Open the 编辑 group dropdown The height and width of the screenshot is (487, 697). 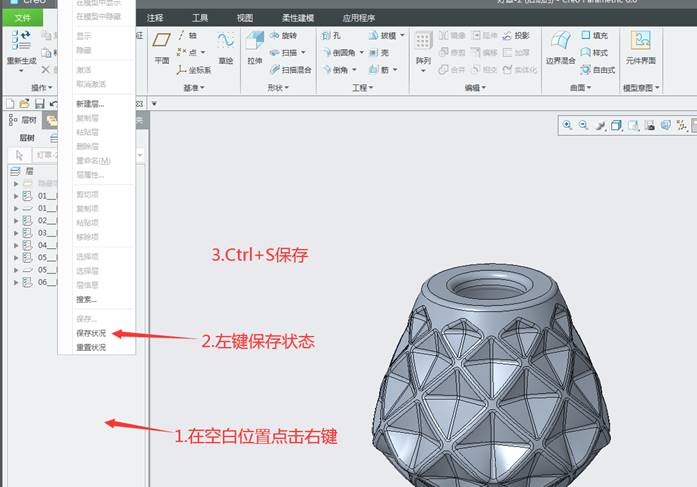475,88
